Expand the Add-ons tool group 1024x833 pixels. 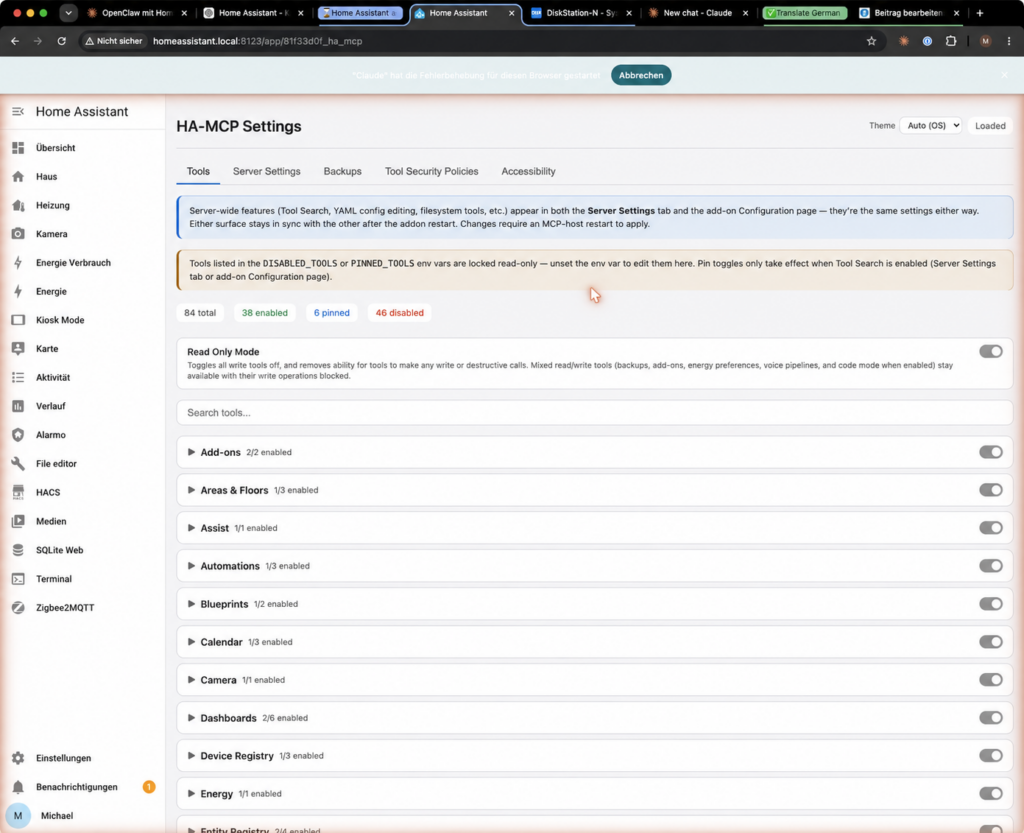(x=191, y=452)
